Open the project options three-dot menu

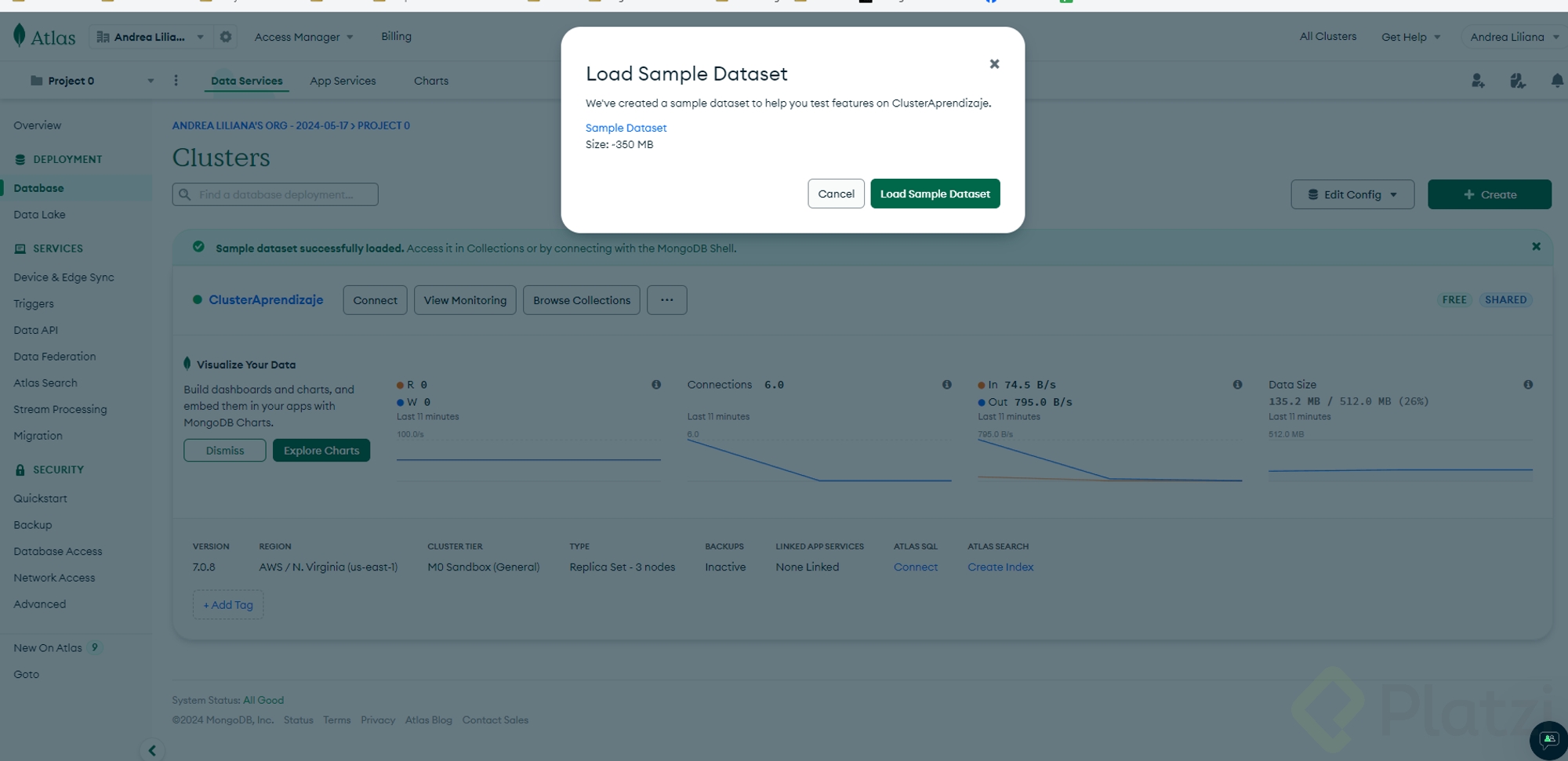tap(176, 81)
